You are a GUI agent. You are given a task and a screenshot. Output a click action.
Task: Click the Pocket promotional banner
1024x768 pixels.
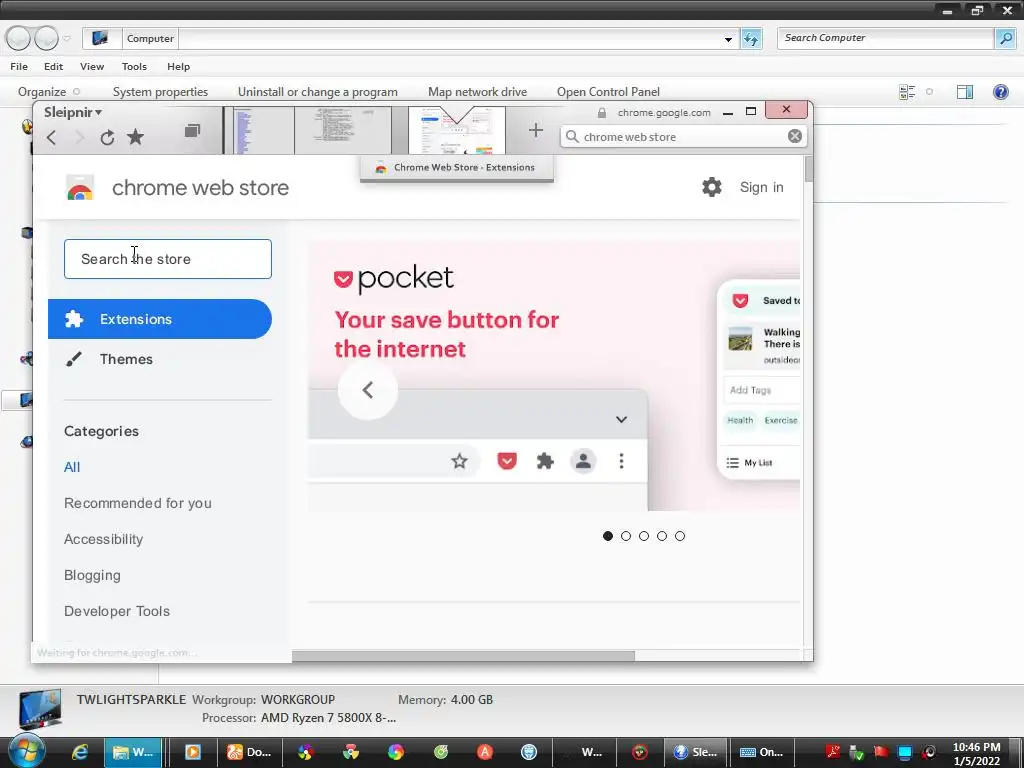[x=554, y=376]
